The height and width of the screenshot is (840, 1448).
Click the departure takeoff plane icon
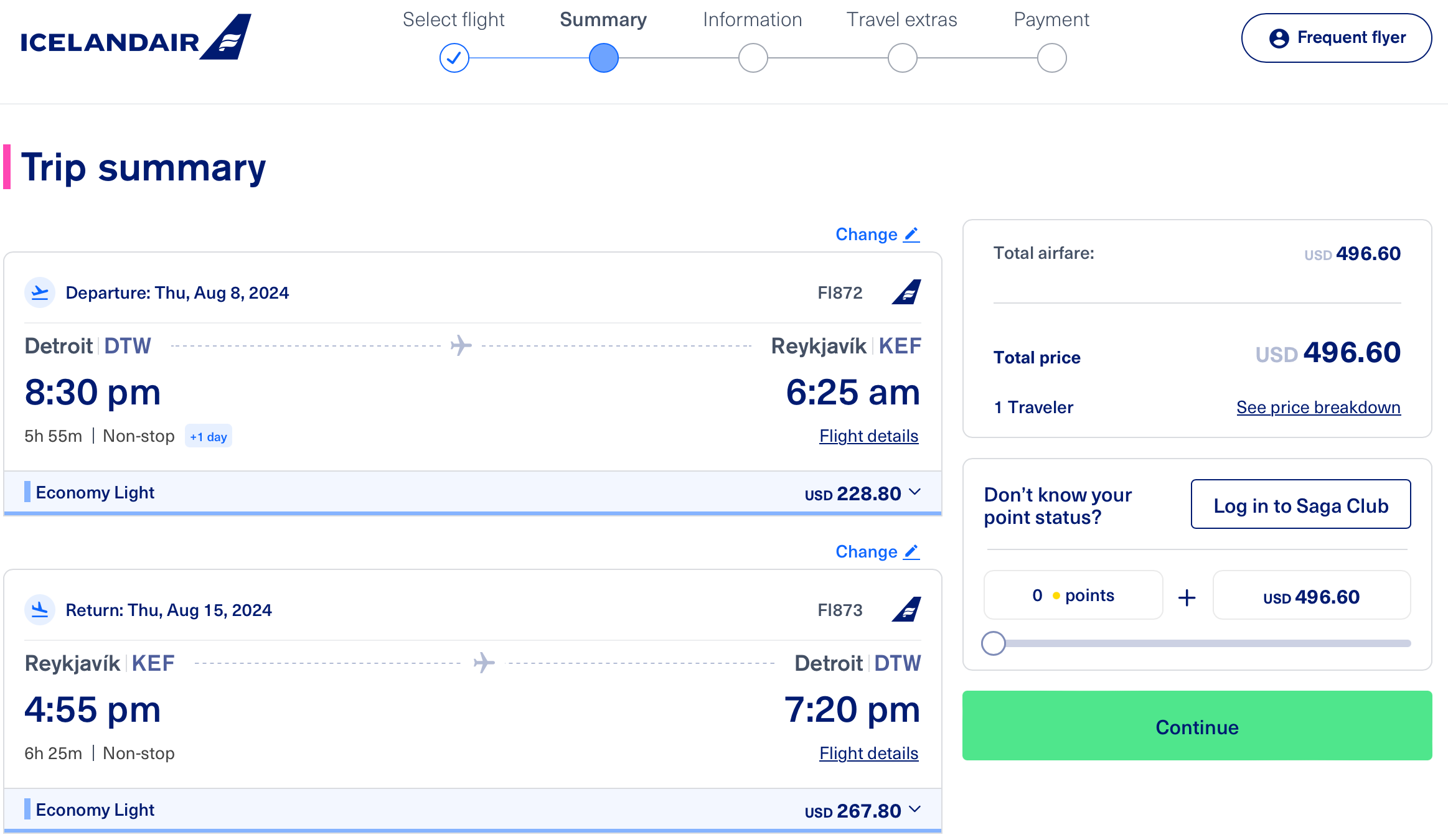[40, 292]
